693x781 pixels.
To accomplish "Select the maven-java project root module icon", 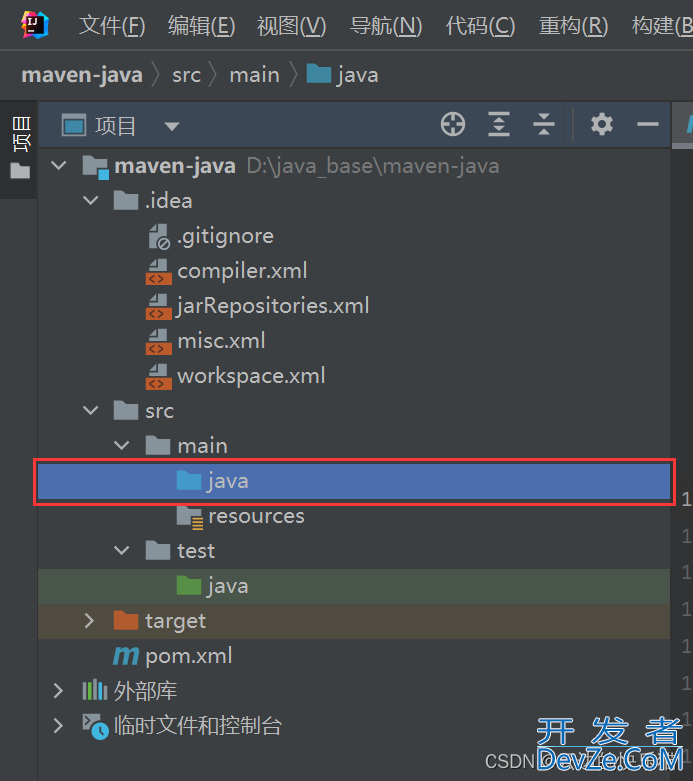I will 95,166.
